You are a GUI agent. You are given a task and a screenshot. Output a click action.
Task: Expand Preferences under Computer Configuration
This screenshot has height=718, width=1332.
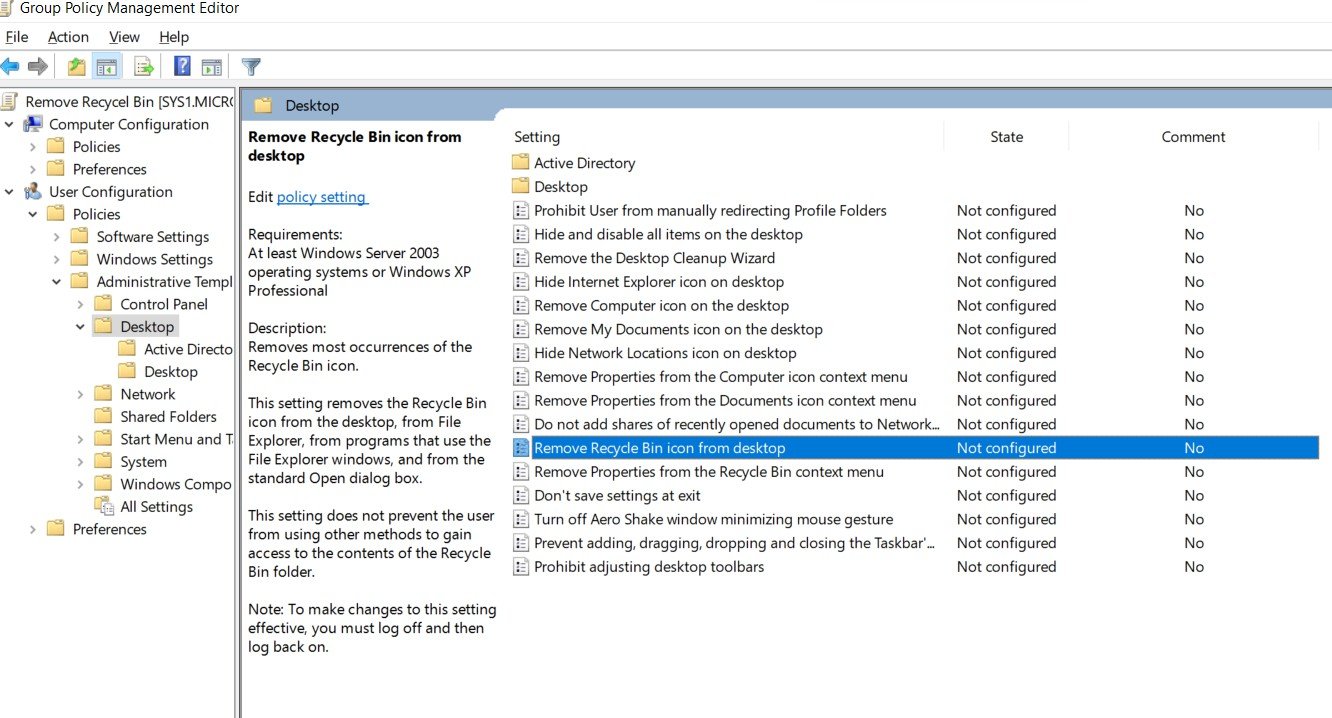click(33, 169)
